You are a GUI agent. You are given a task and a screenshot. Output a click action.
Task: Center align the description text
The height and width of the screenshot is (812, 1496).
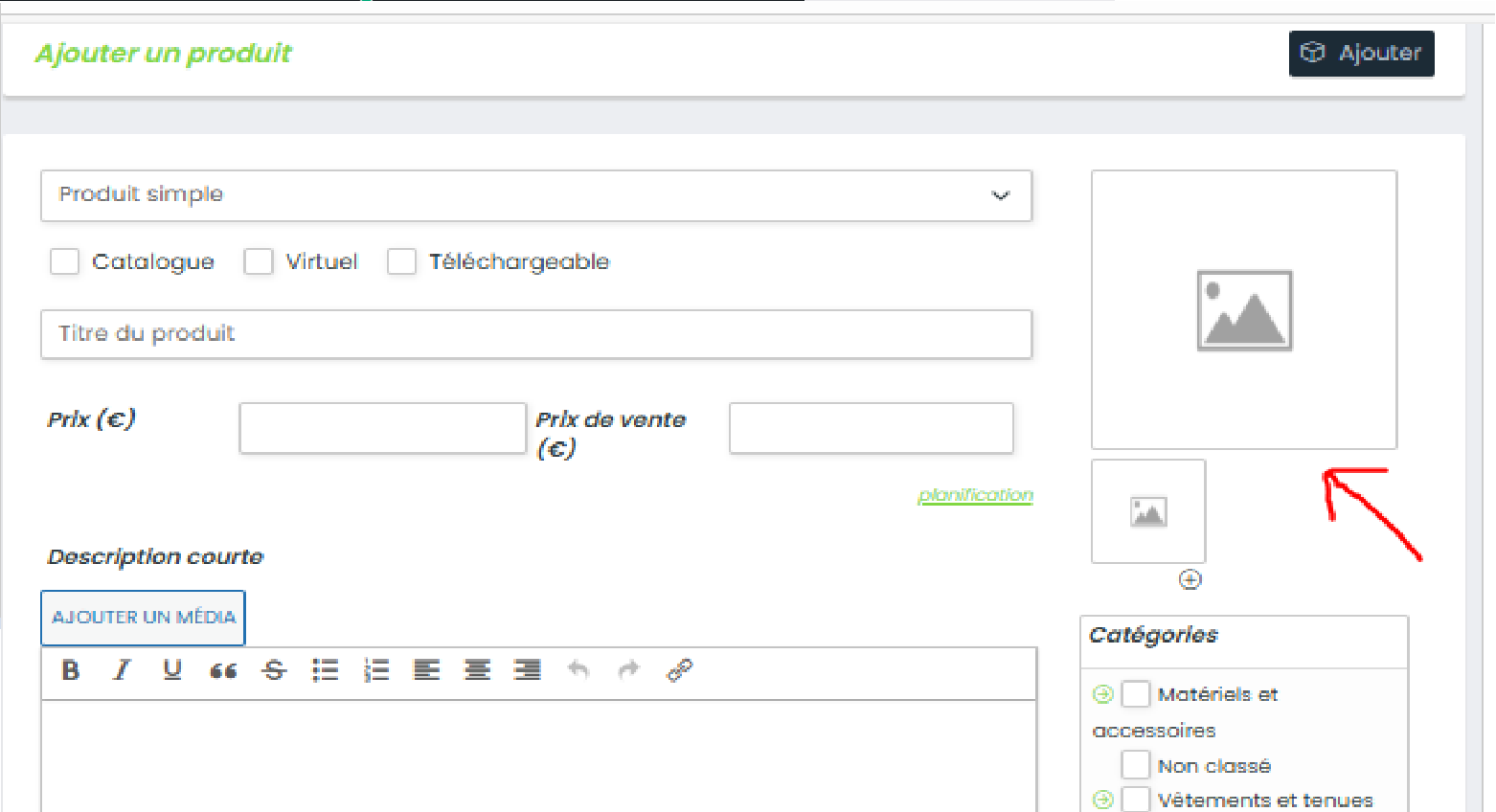[x=477, y=670]
